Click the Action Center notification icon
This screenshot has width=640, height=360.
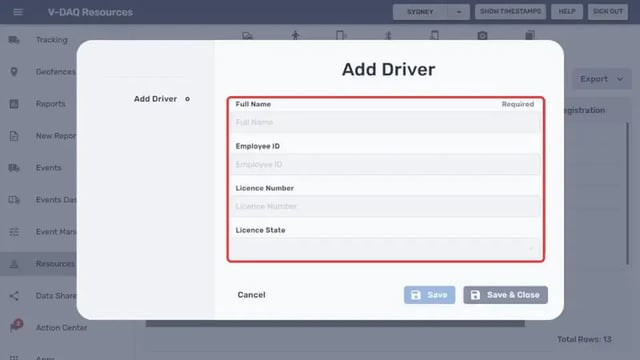click(x=16, y=326)
